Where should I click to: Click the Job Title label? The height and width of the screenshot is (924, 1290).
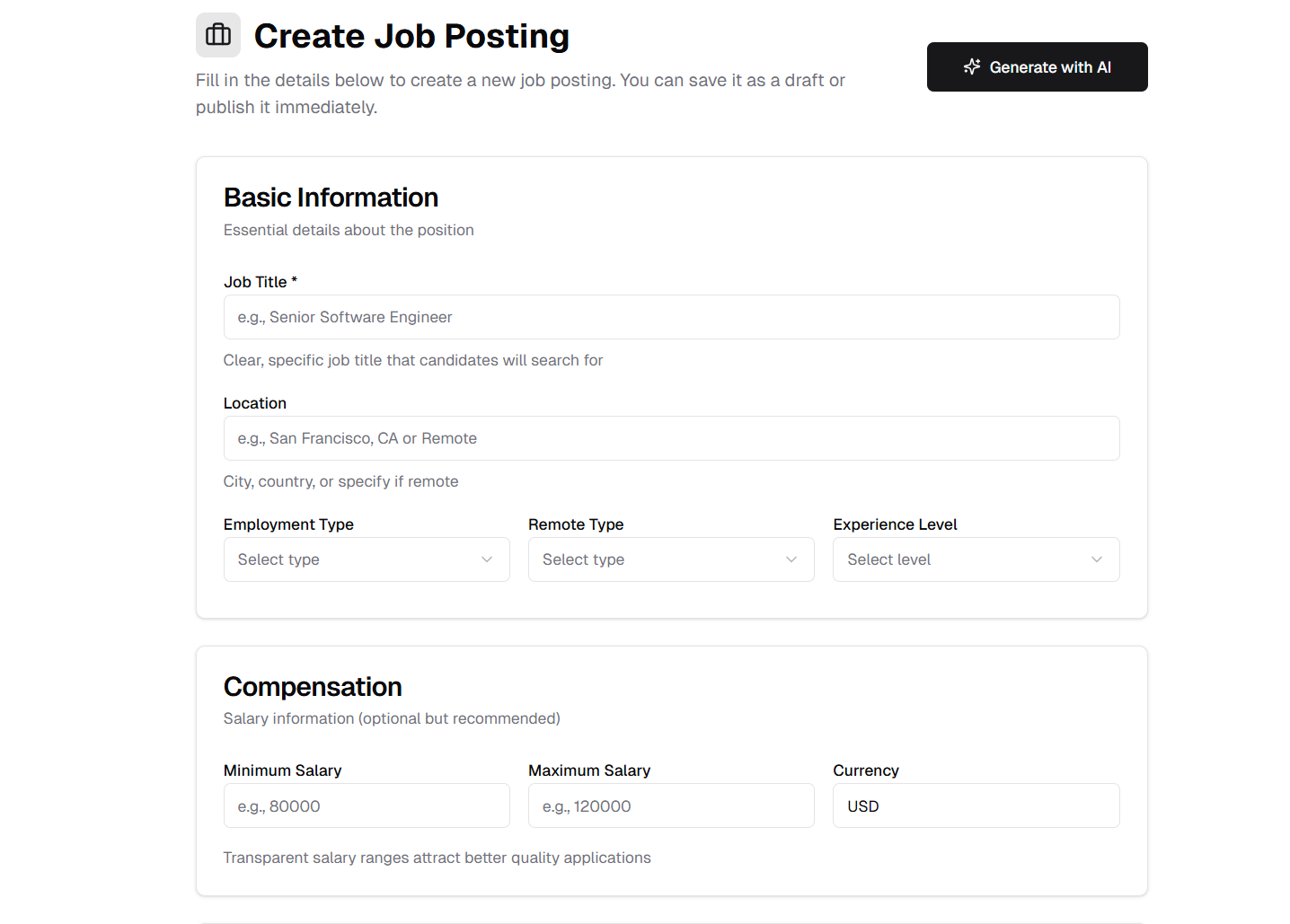tap(255, 282)
